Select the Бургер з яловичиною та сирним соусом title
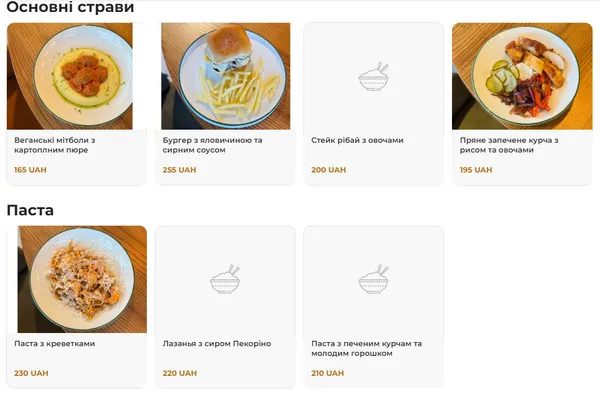This screenshot has height=397, width=600. point(212,145)
